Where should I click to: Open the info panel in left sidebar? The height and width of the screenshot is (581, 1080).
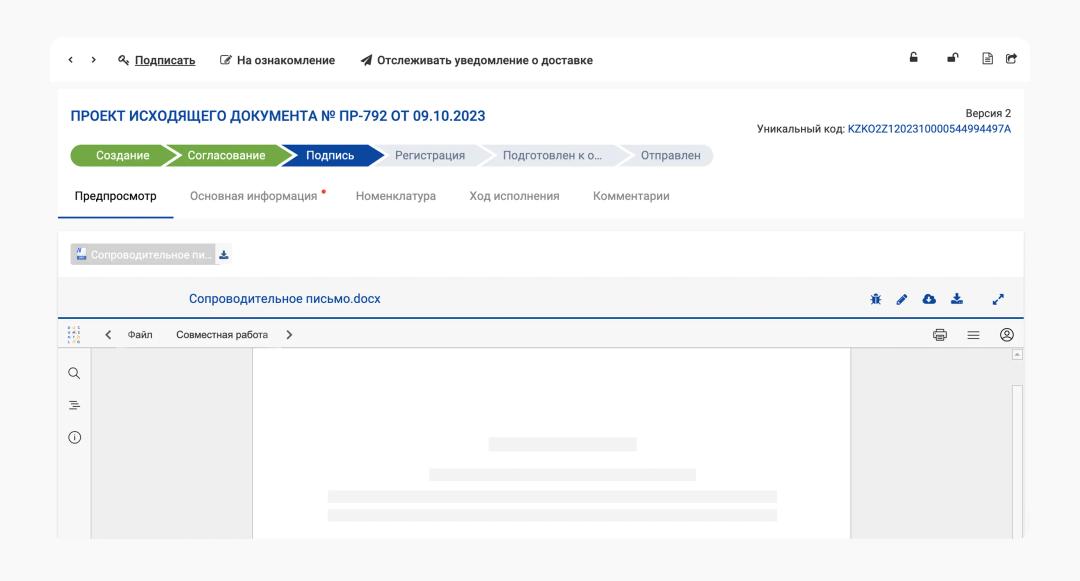click(x=74, y=437)
